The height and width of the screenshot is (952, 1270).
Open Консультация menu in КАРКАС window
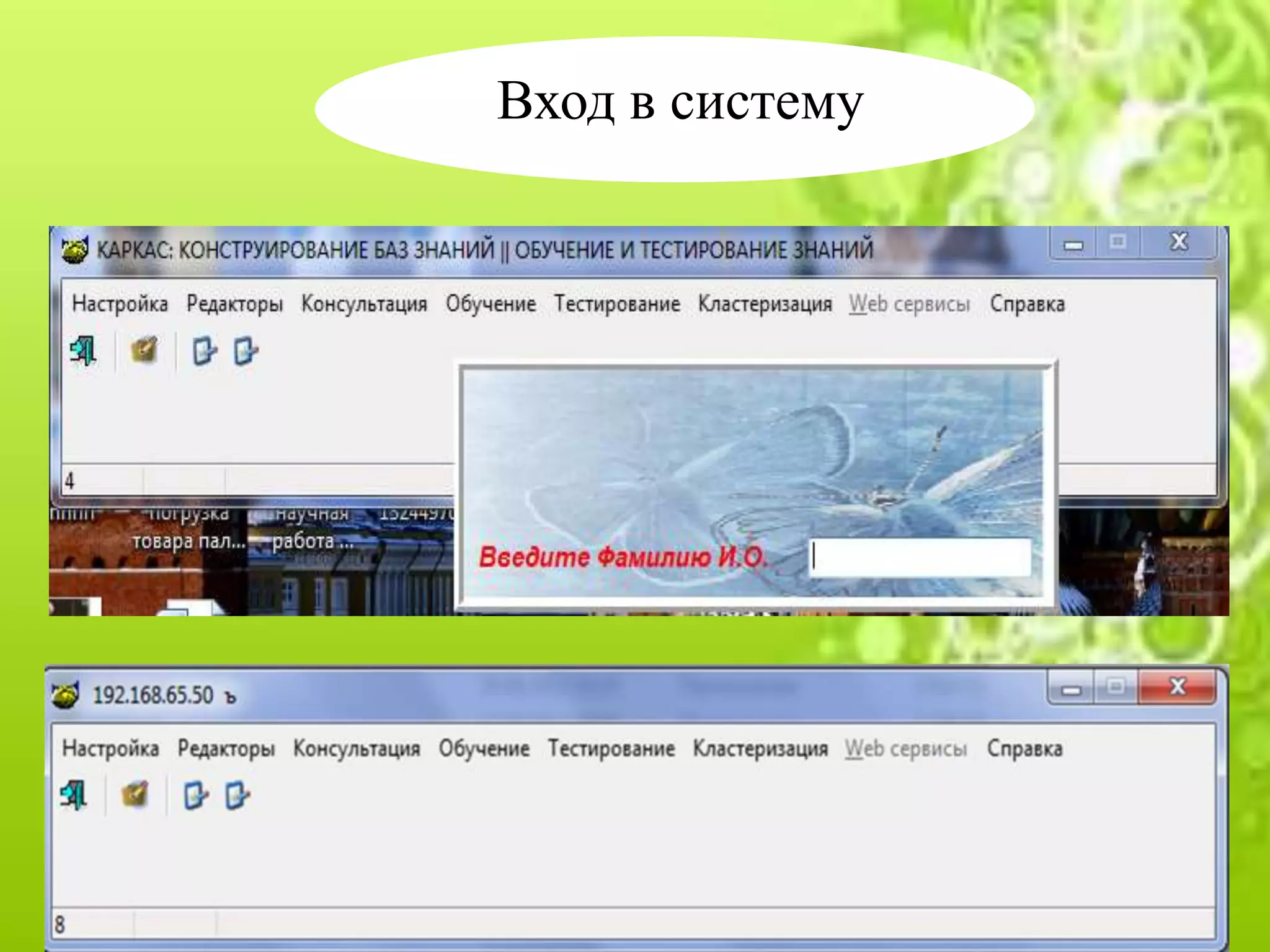coord(364,304)
